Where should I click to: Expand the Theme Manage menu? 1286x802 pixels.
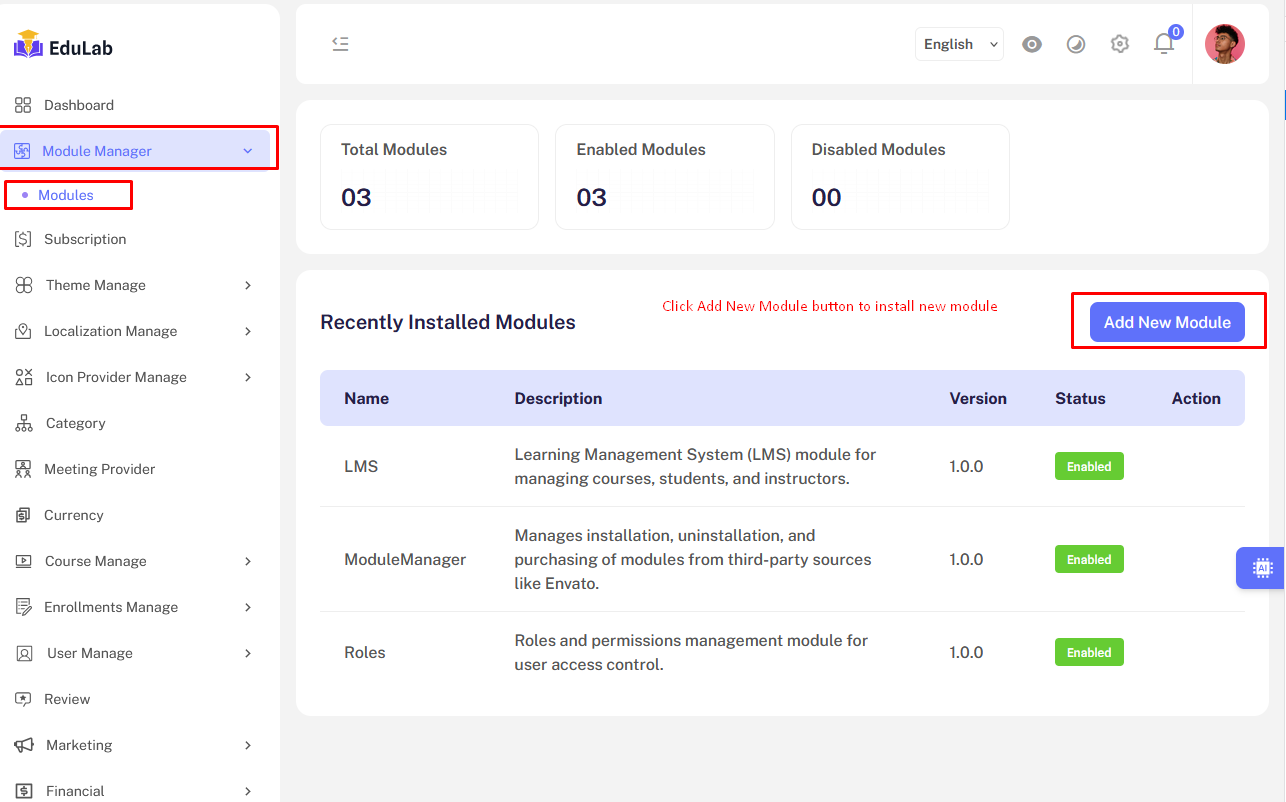click(x=98, y=285)
